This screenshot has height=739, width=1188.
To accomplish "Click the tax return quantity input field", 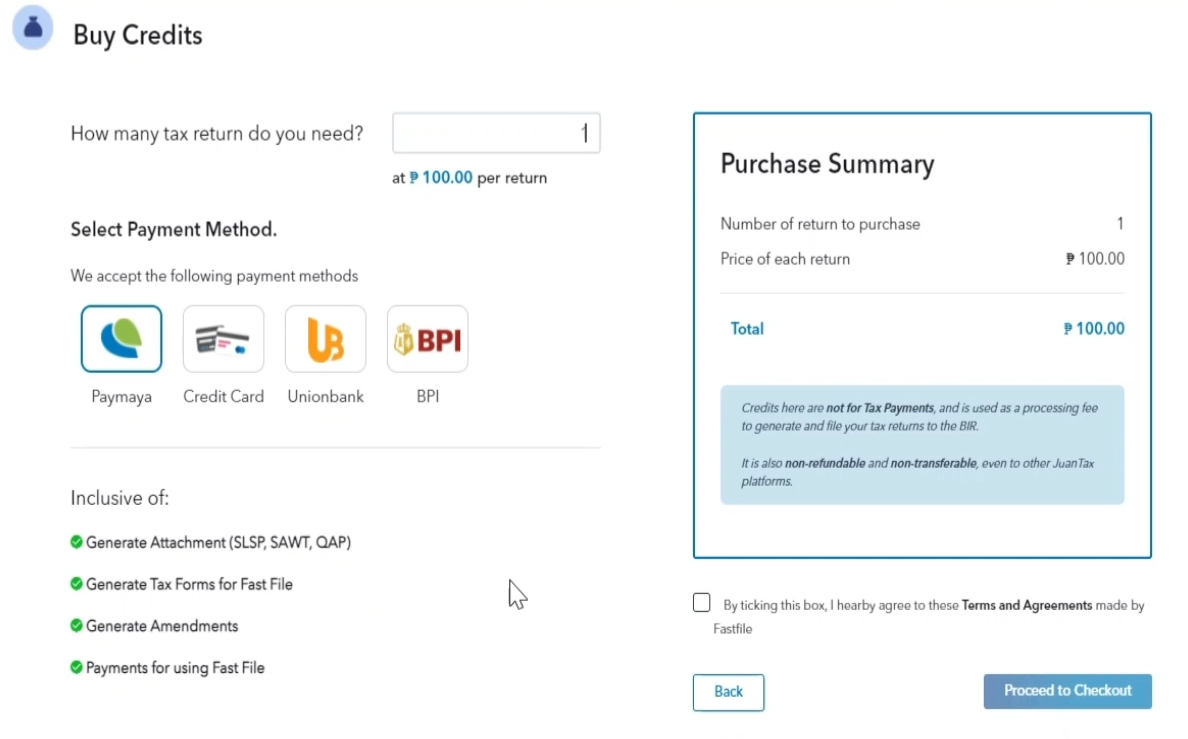I will [496, 133].
